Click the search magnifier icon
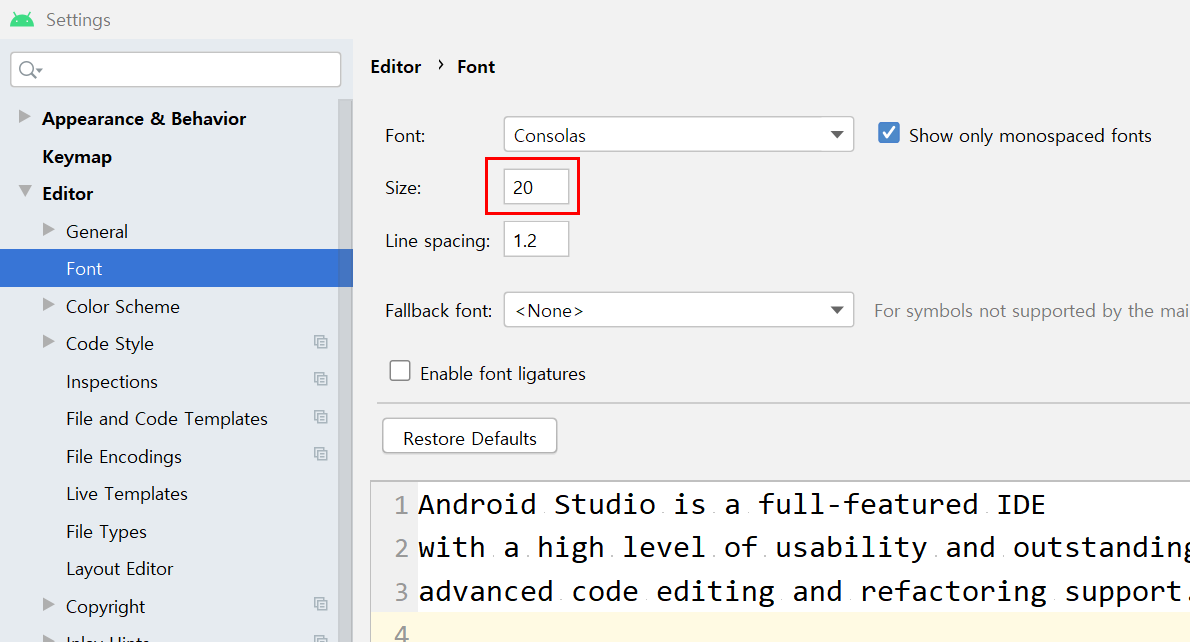Image resolution: width=1190 pixels, height=642 pixels. point(29,70)
